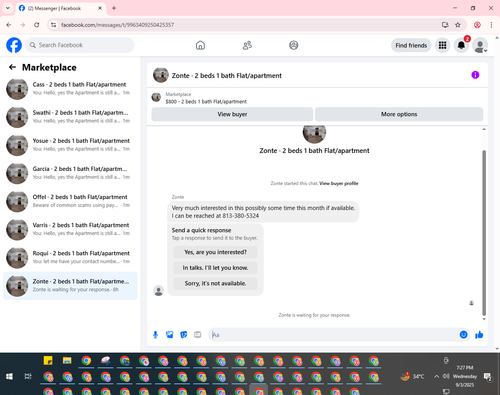Open the volume control in system tray
500x395 pixels.
pyautogui.click(x=446, y=376)
